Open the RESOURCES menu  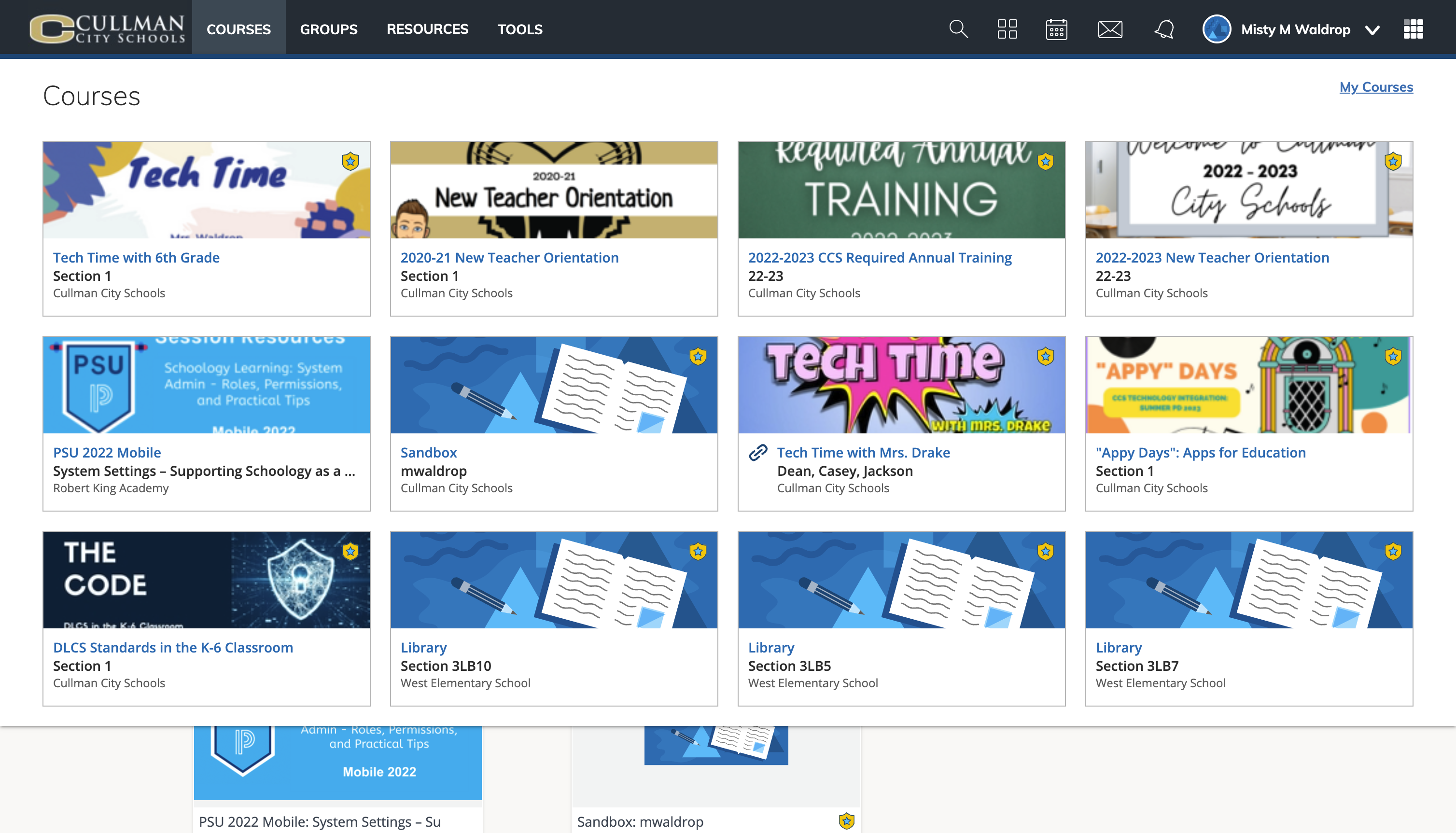427,28
